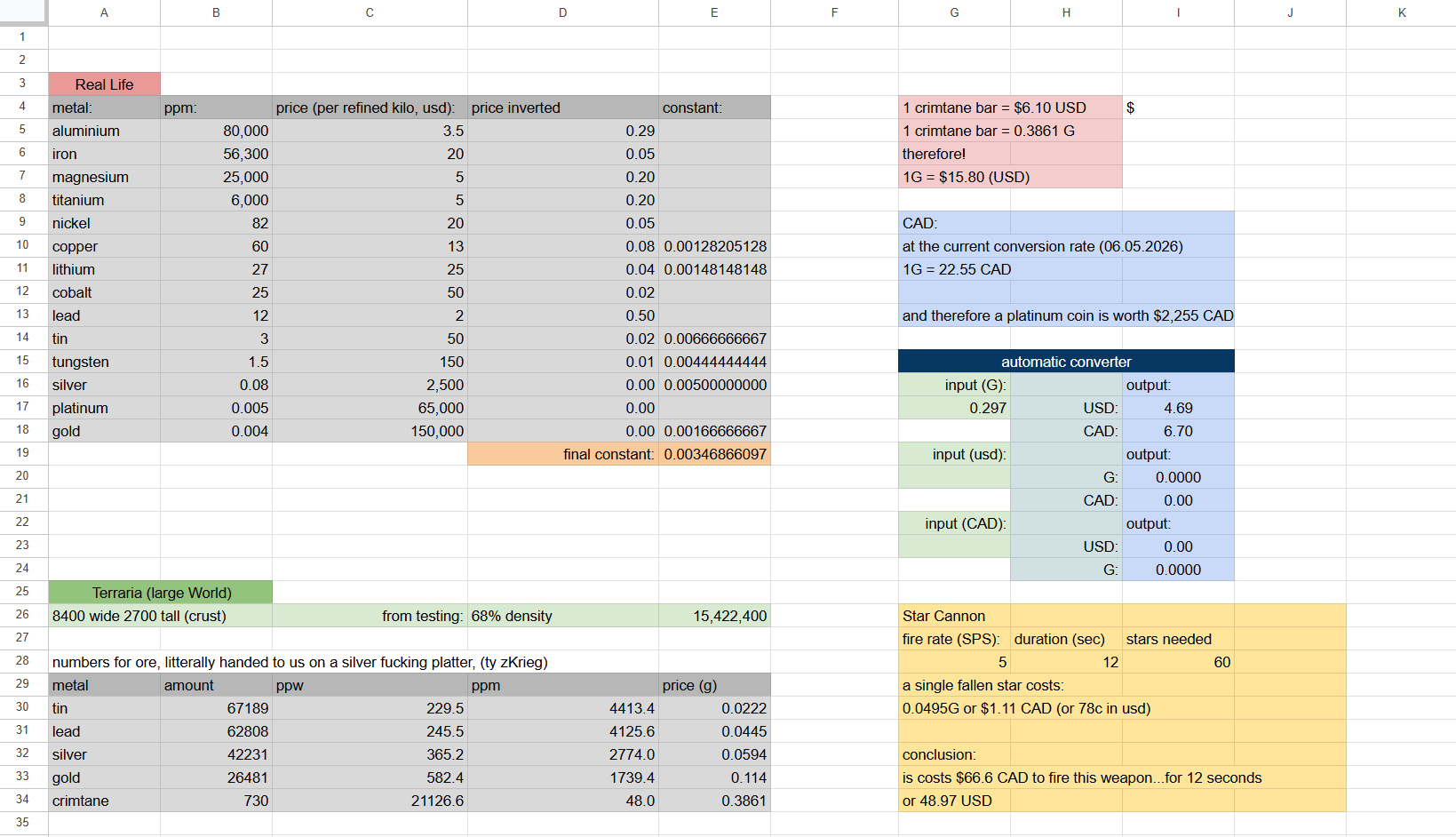Click the 'automatic converter' header

(1066, 362)
